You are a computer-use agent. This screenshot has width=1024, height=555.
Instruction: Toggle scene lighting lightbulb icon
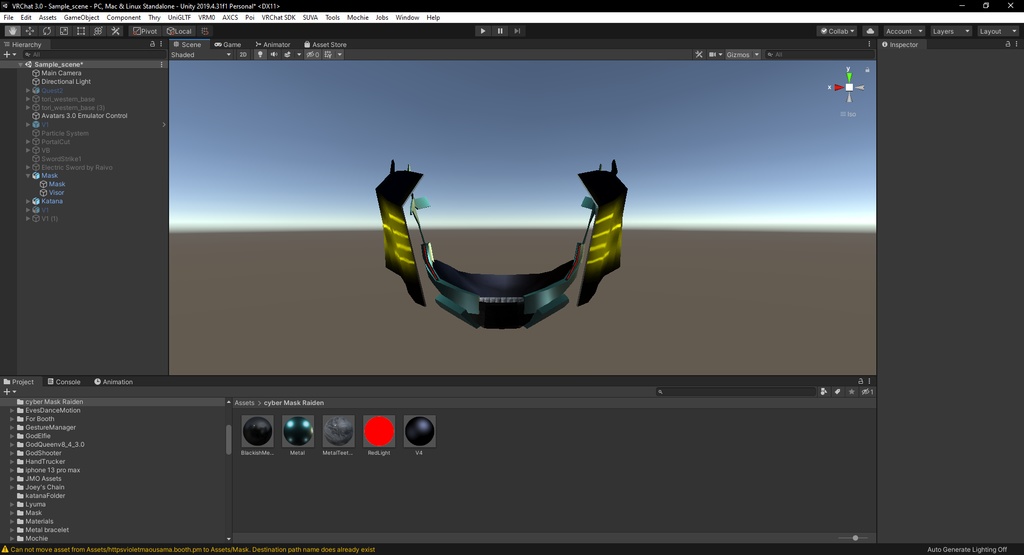pyautogui.click(x=260, y=55)
